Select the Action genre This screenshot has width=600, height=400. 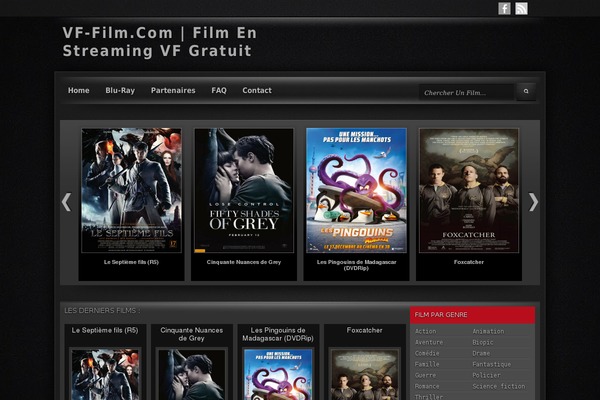click(x=426, y=331)
